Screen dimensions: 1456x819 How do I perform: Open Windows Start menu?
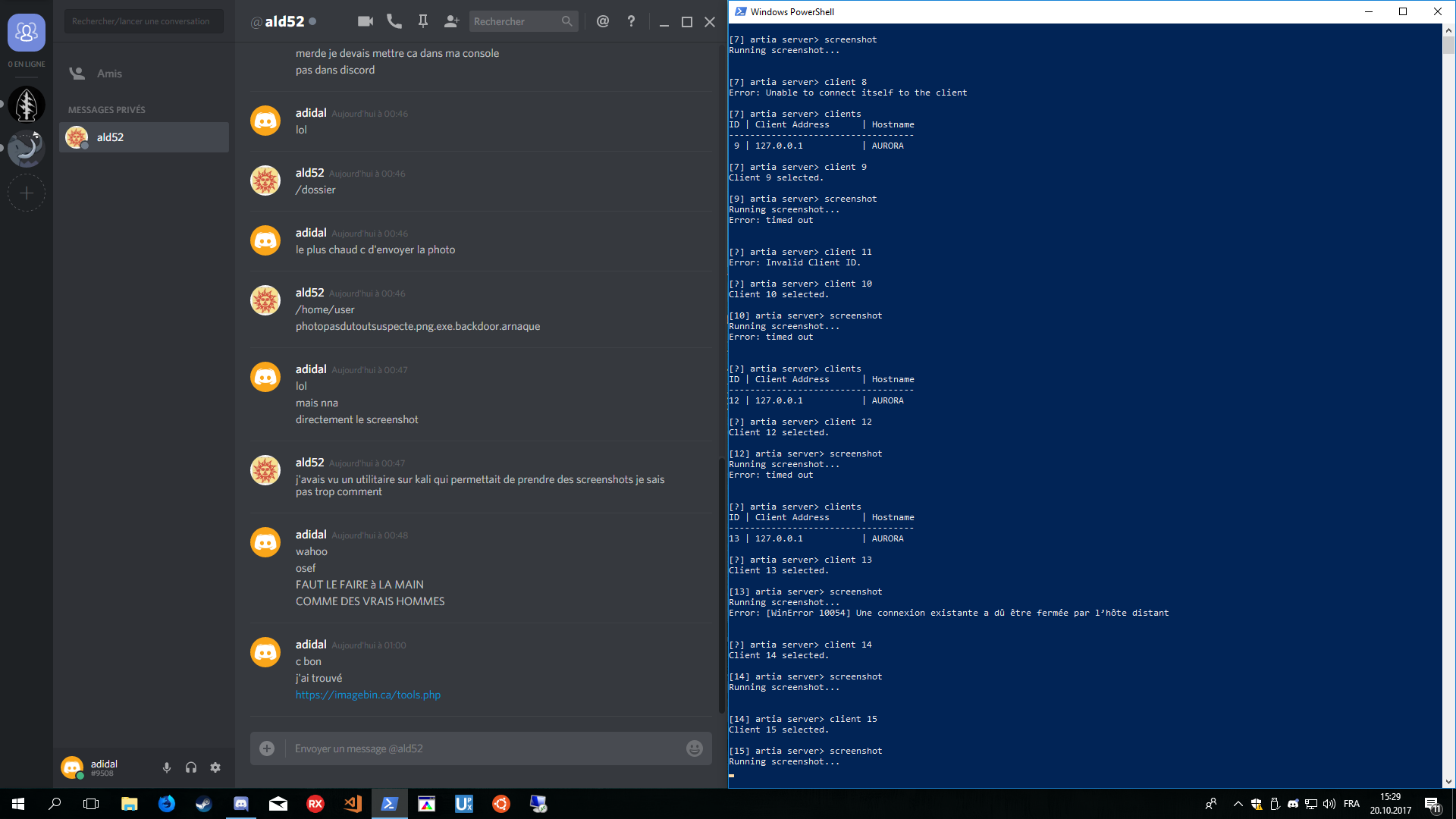coord(18,804)
